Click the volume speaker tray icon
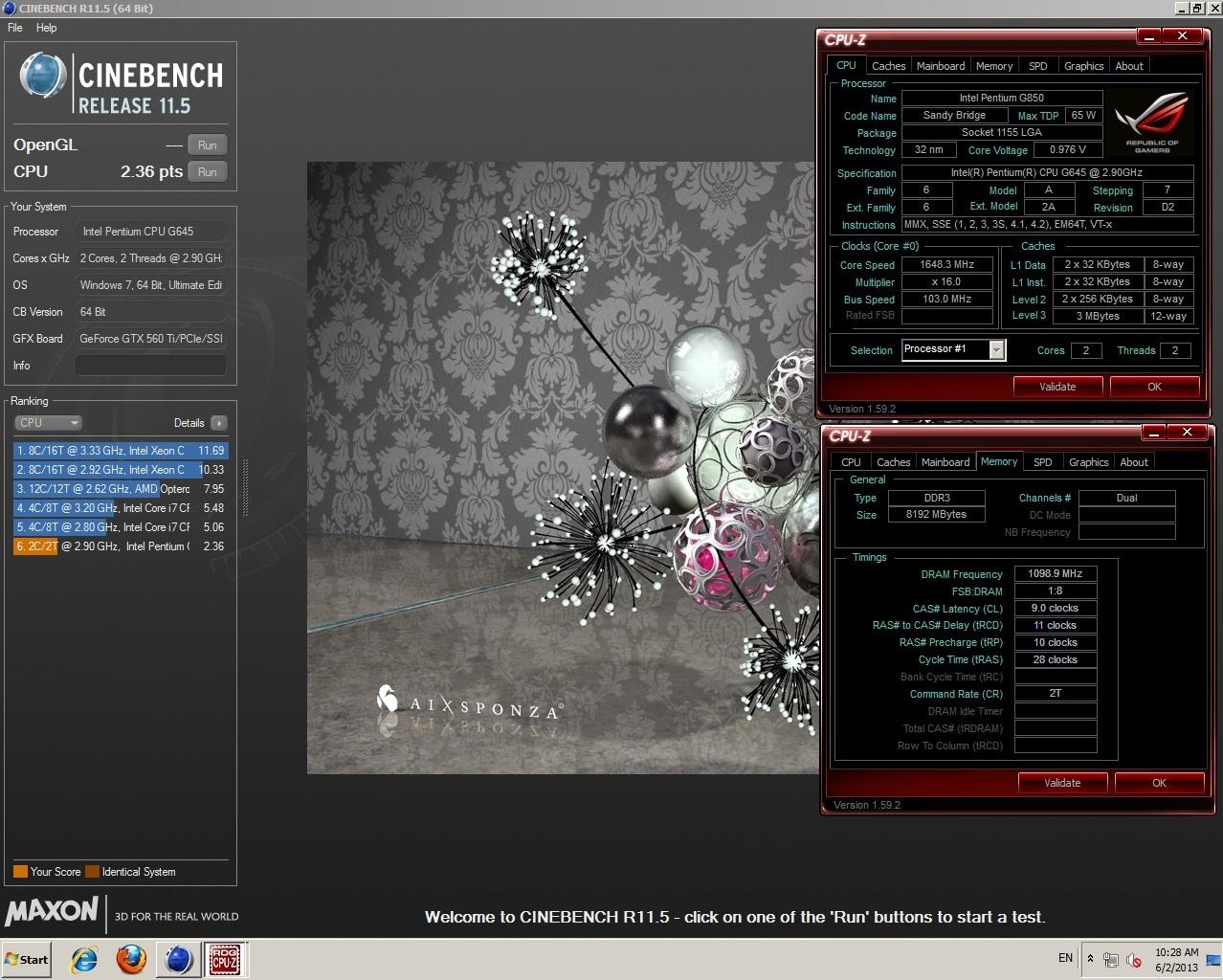Viewport: 1223px width, 980px height. (x=1134, y=960)
